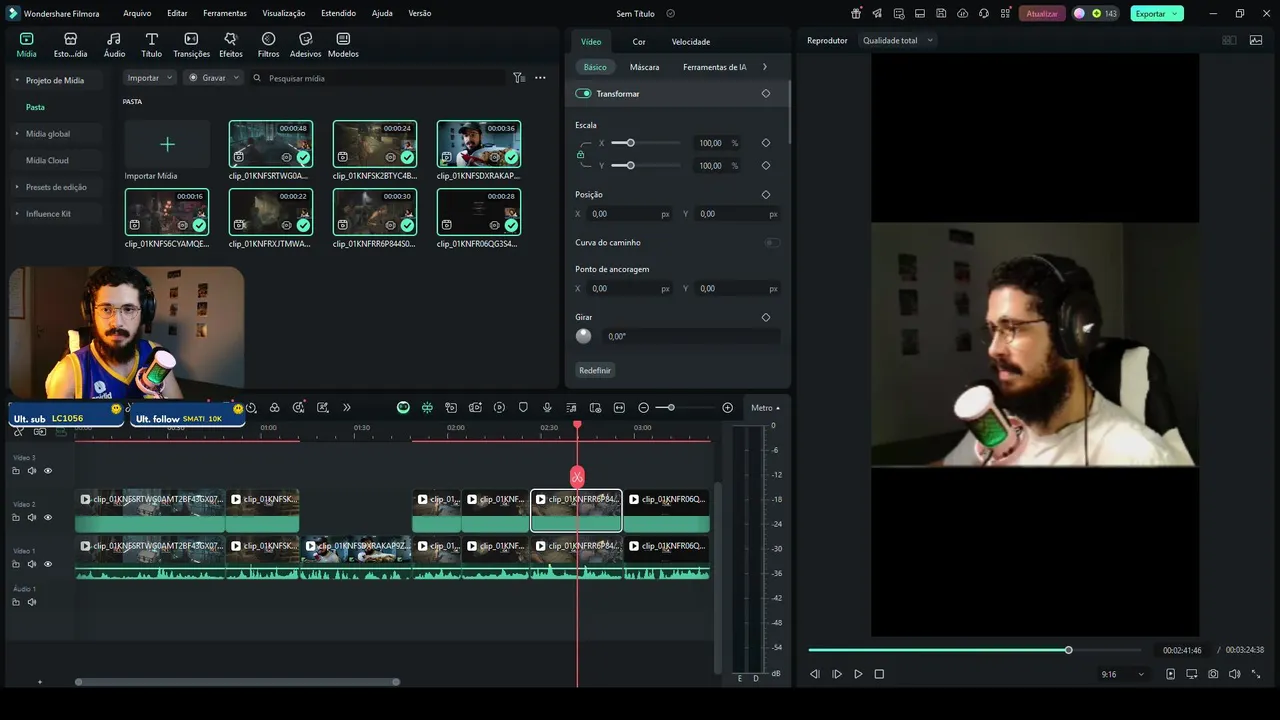
Task: Click the cloud upload icon
Action: point(962,13)
